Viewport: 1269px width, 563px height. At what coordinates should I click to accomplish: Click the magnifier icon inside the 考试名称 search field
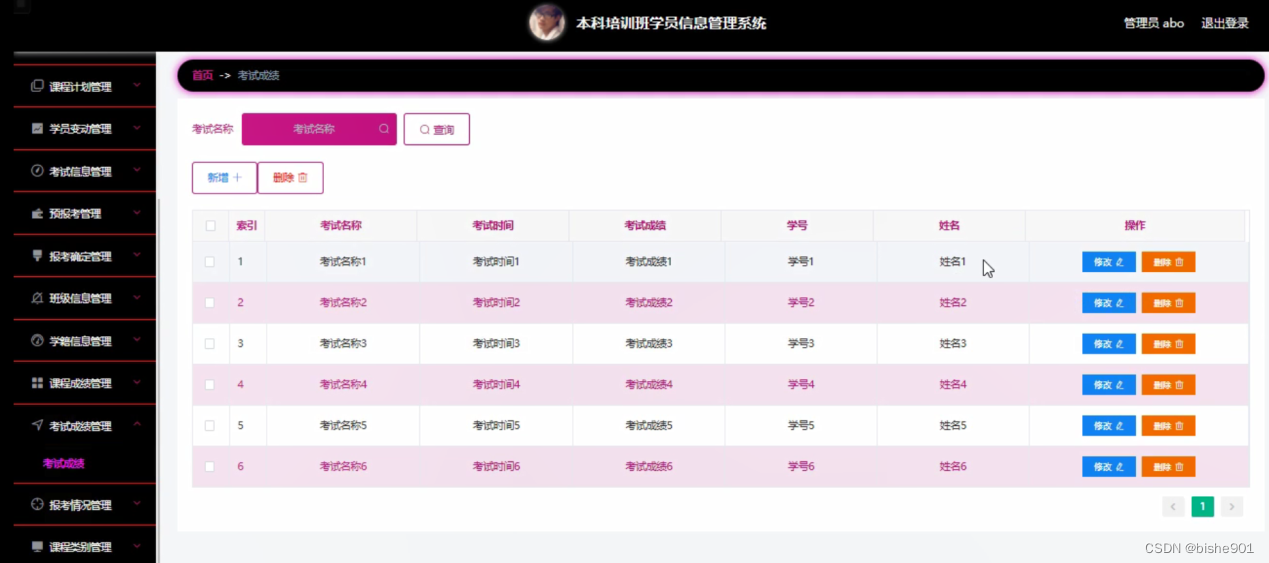[x=384, y=129]
